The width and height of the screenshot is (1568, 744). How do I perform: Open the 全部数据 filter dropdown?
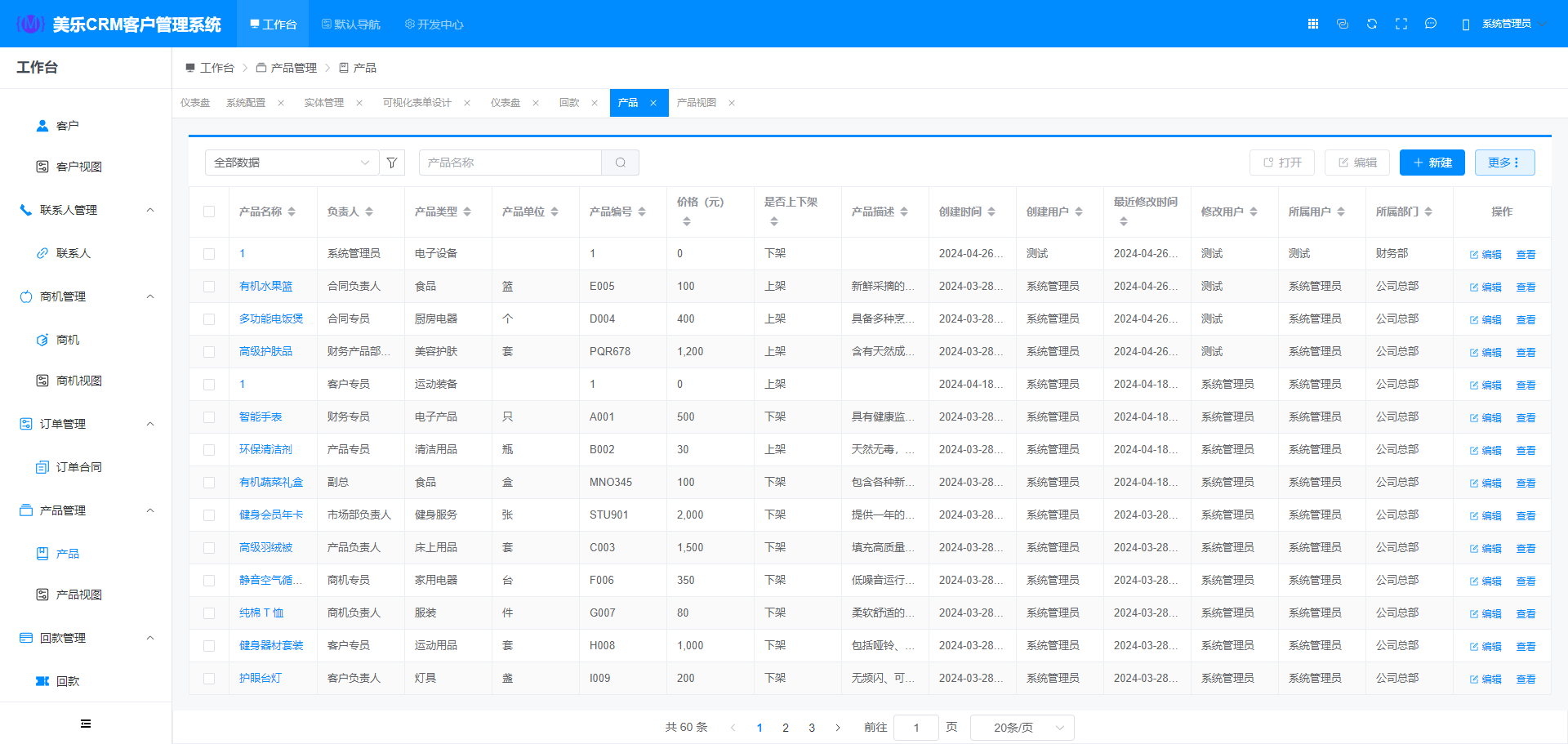[x=292, y=163]
